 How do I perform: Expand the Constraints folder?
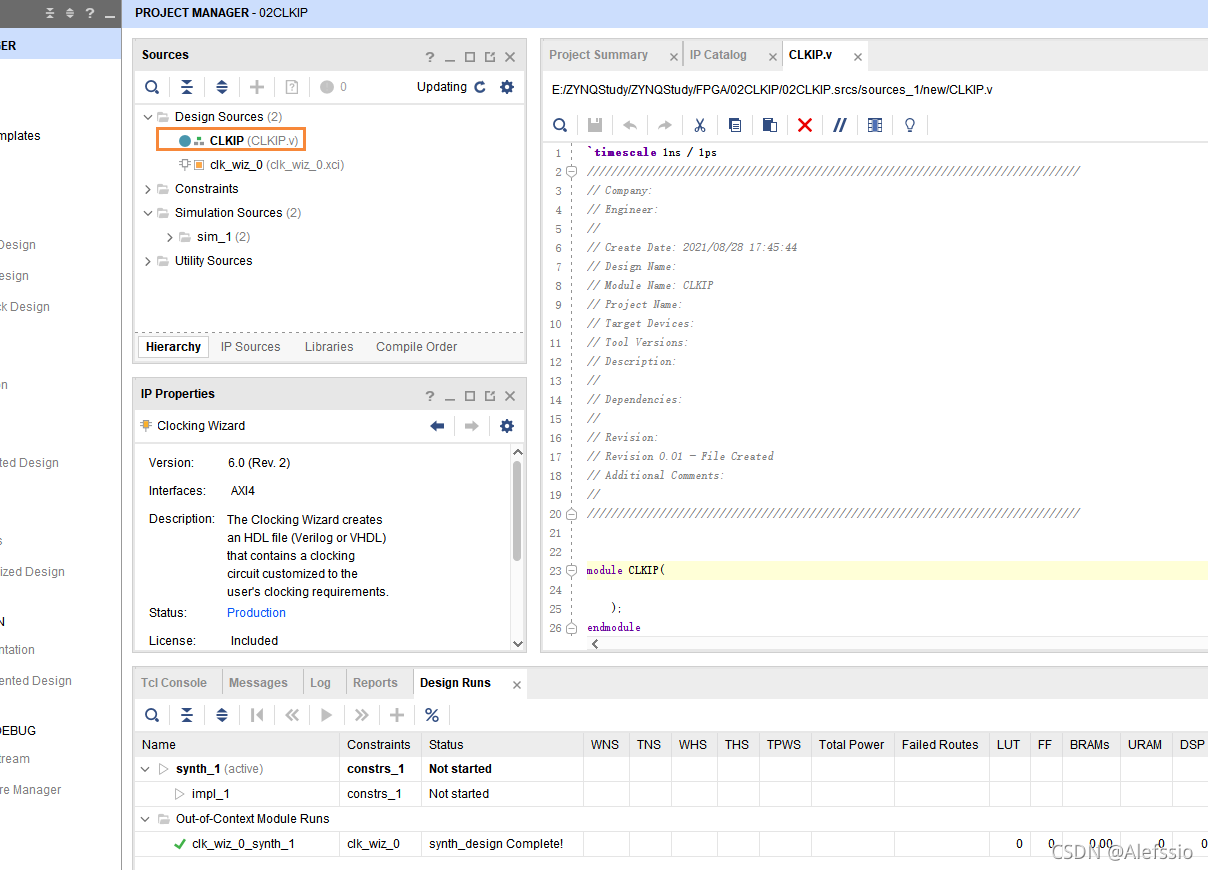[148, 189]
